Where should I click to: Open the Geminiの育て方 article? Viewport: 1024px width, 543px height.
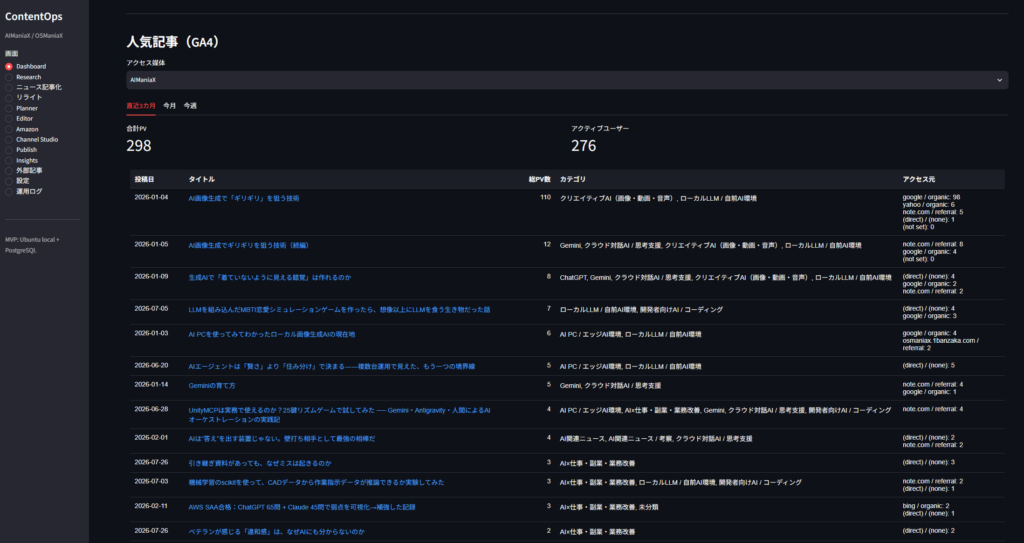coord(212,386)
